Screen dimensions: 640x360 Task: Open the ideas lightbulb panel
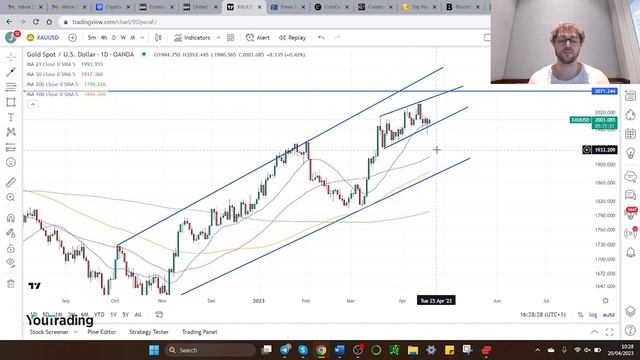[631, 153]
